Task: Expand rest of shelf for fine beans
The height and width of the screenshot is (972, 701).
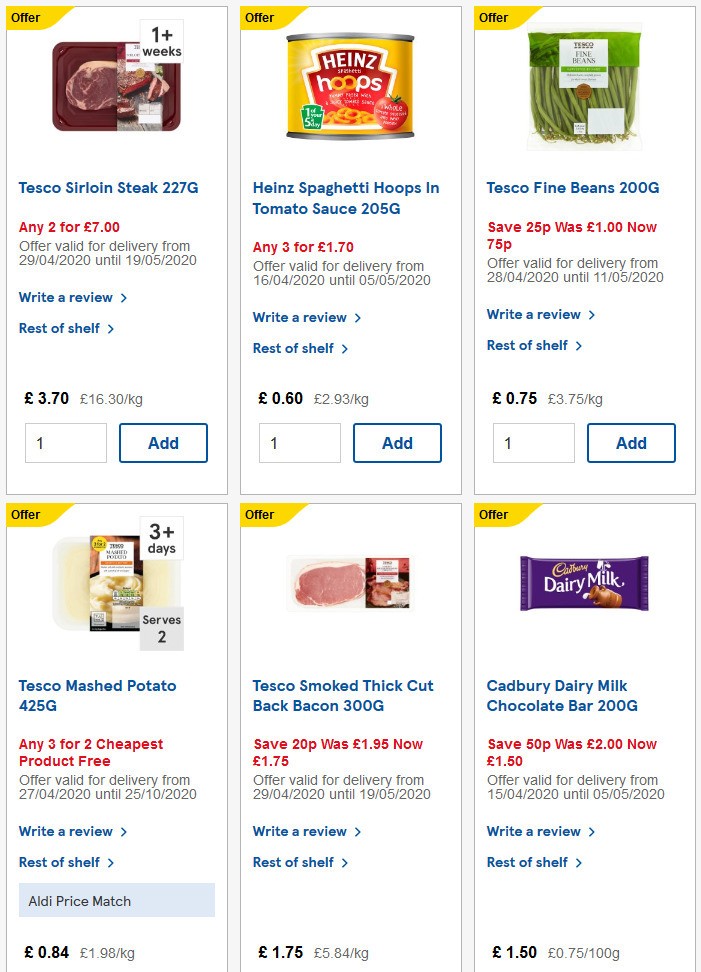Action: 528,345
